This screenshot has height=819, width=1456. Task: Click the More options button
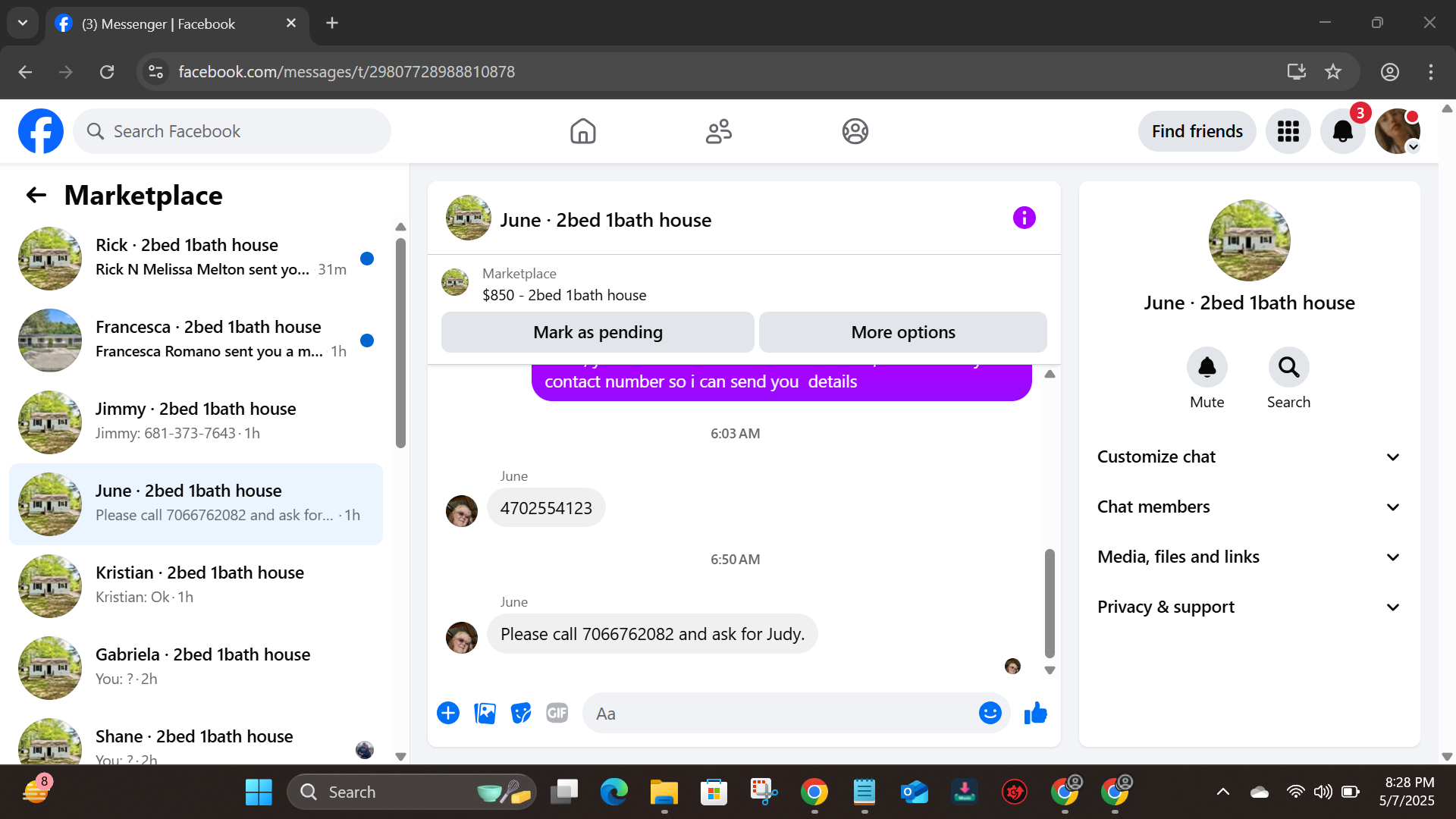click(902, 332)
